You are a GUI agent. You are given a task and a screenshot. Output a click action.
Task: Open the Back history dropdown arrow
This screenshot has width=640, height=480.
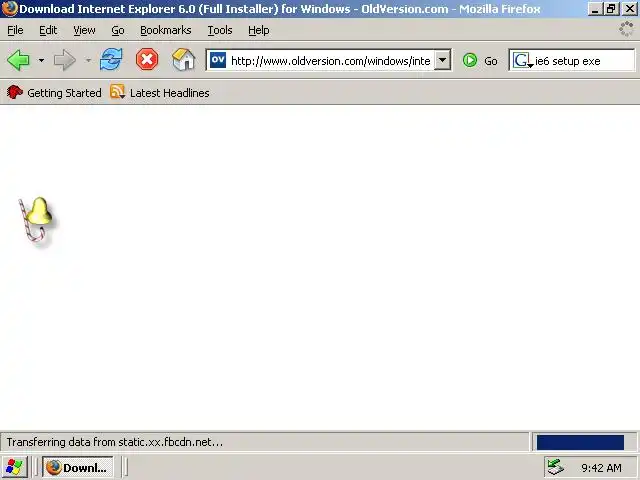(41, 60)
